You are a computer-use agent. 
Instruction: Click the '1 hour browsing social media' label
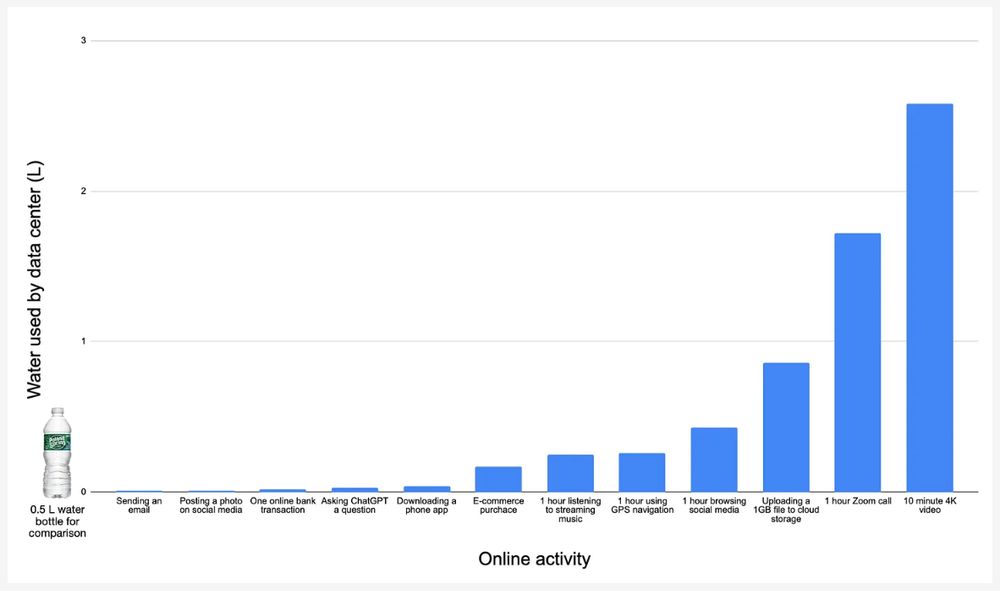[x=714, y=506]
